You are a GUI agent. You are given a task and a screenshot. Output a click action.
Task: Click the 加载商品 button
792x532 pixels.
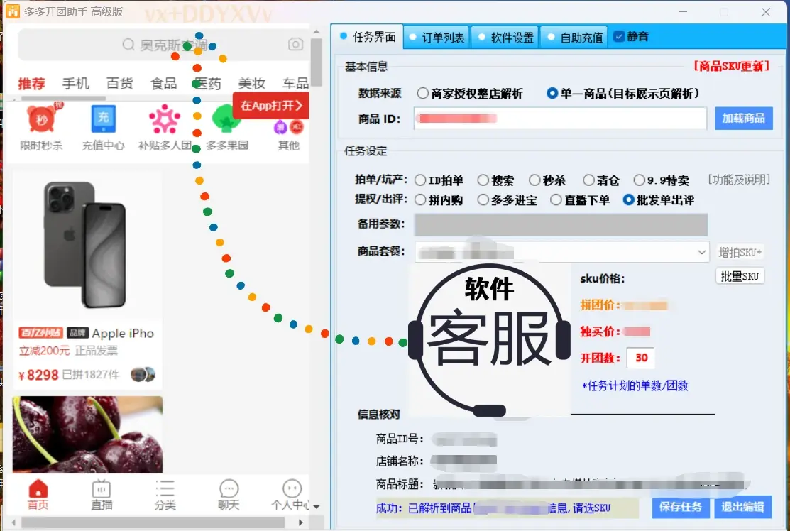(744, 119)
